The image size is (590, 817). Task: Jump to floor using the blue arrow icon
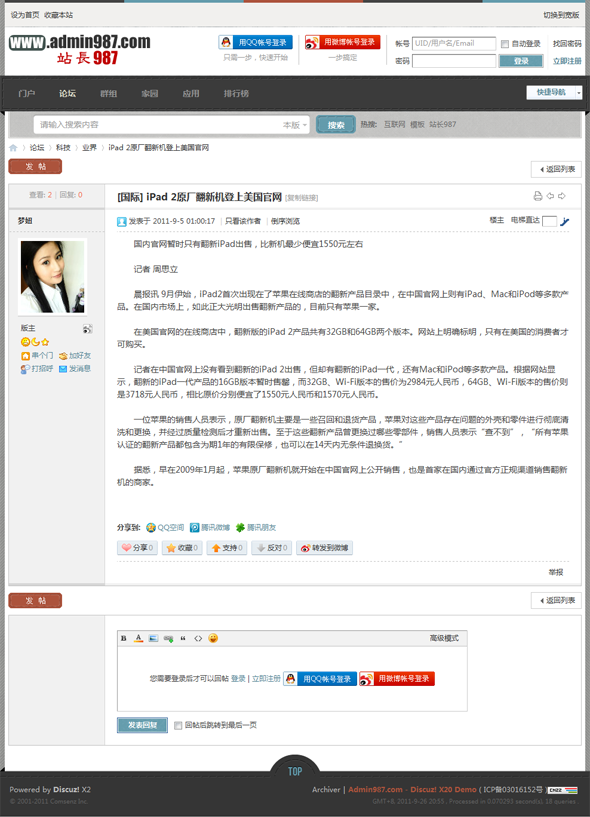[x=564, y=221]
